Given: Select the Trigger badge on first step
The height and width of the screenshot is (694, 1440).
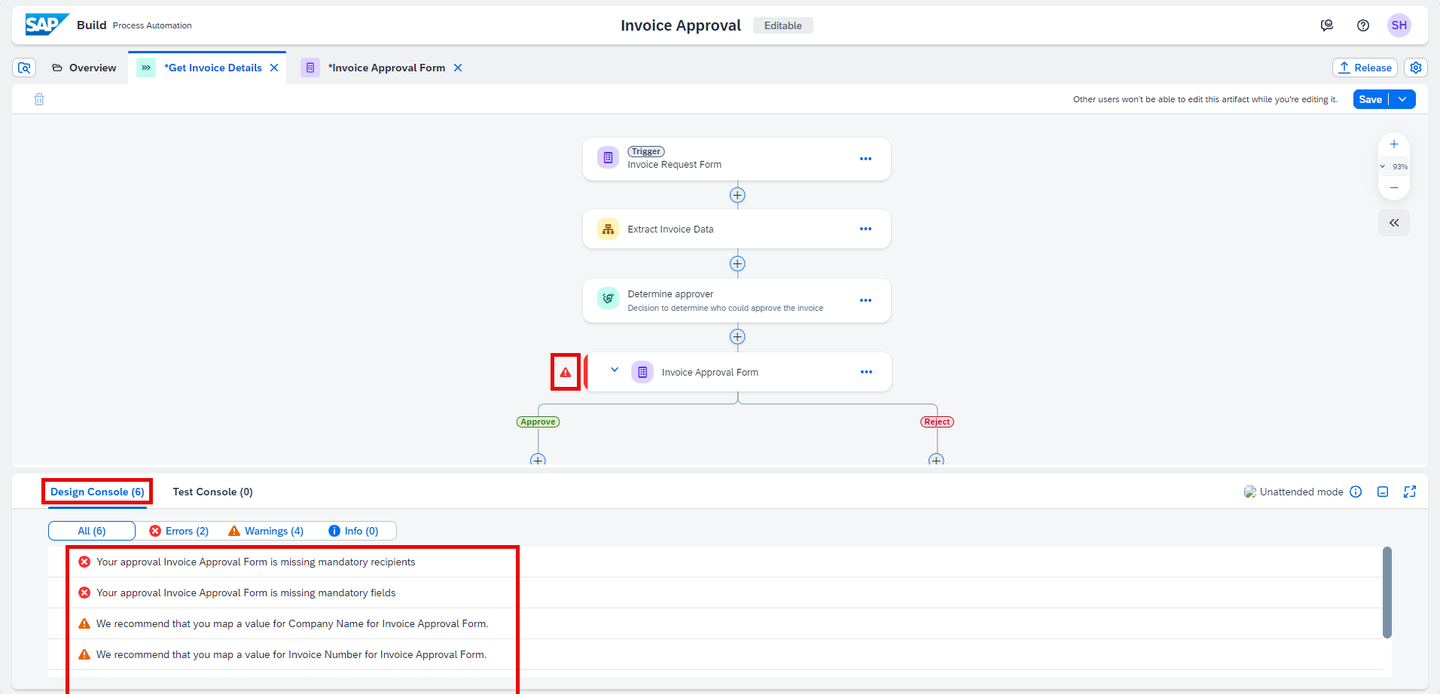Looking at the screenshot, I should 646,152.
